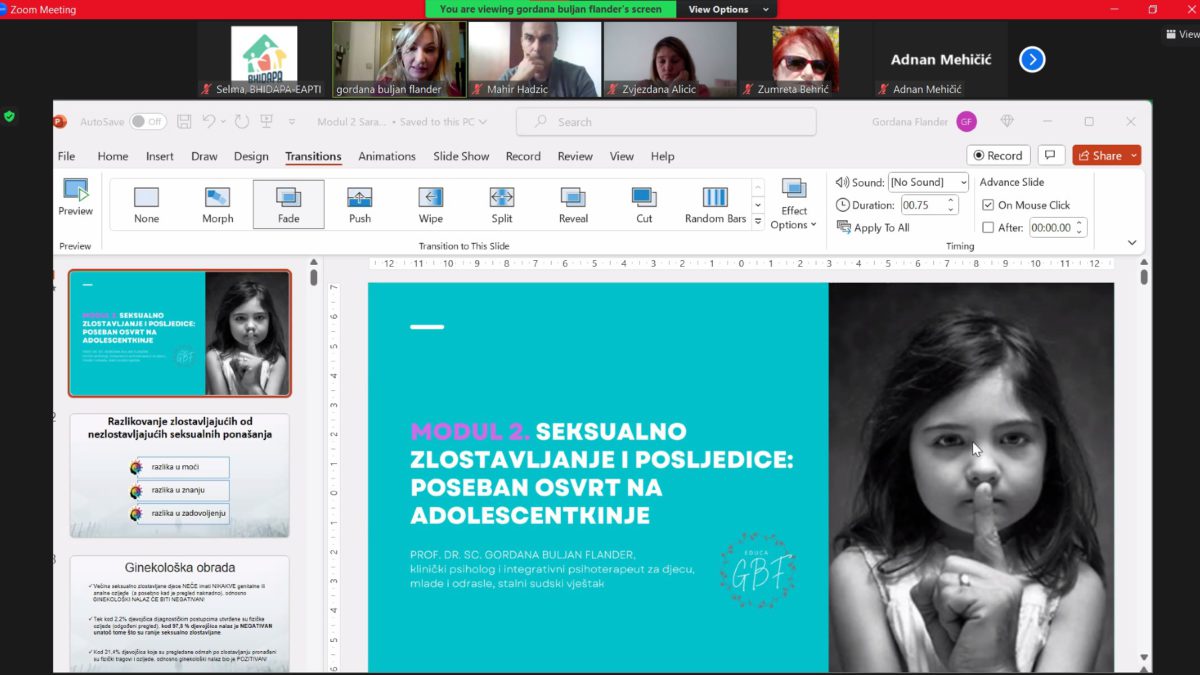
Task: Enable the After timing checkbox
Action: (988, 227)
